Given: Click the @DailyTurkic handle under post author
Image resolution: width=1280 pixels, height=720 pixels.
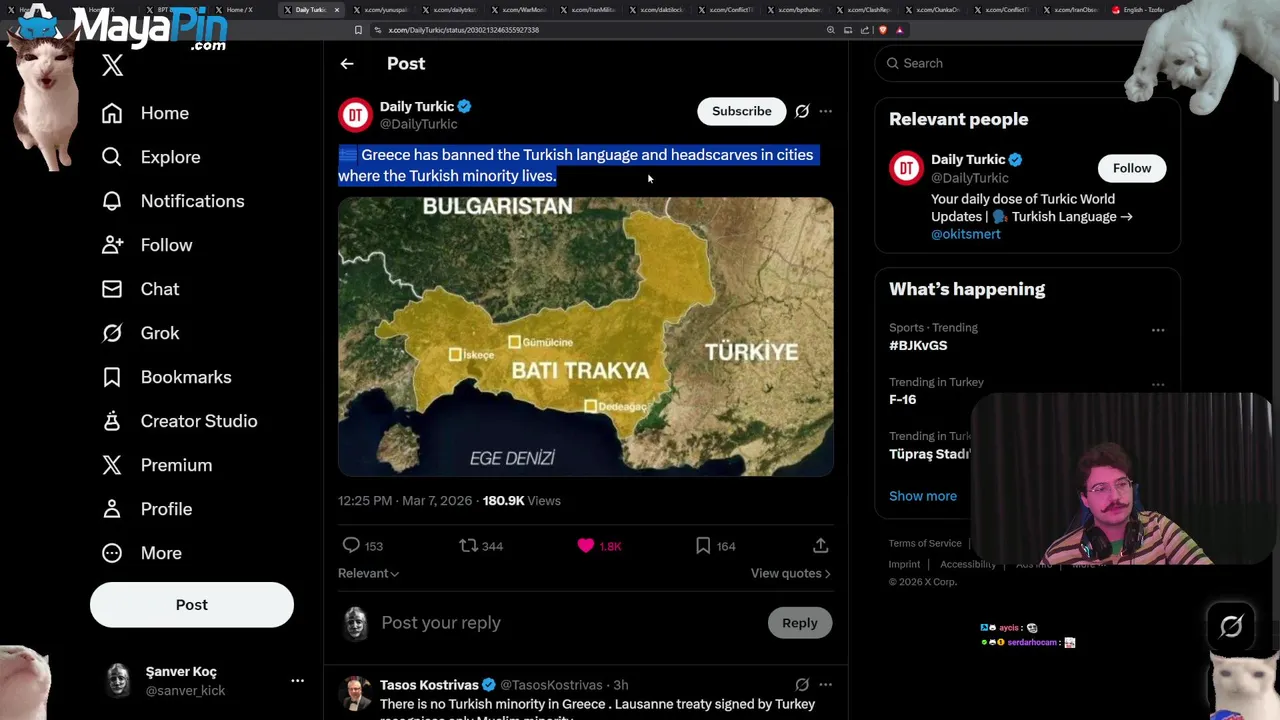Looking at the screenshot, I should (x=418, y=124).
